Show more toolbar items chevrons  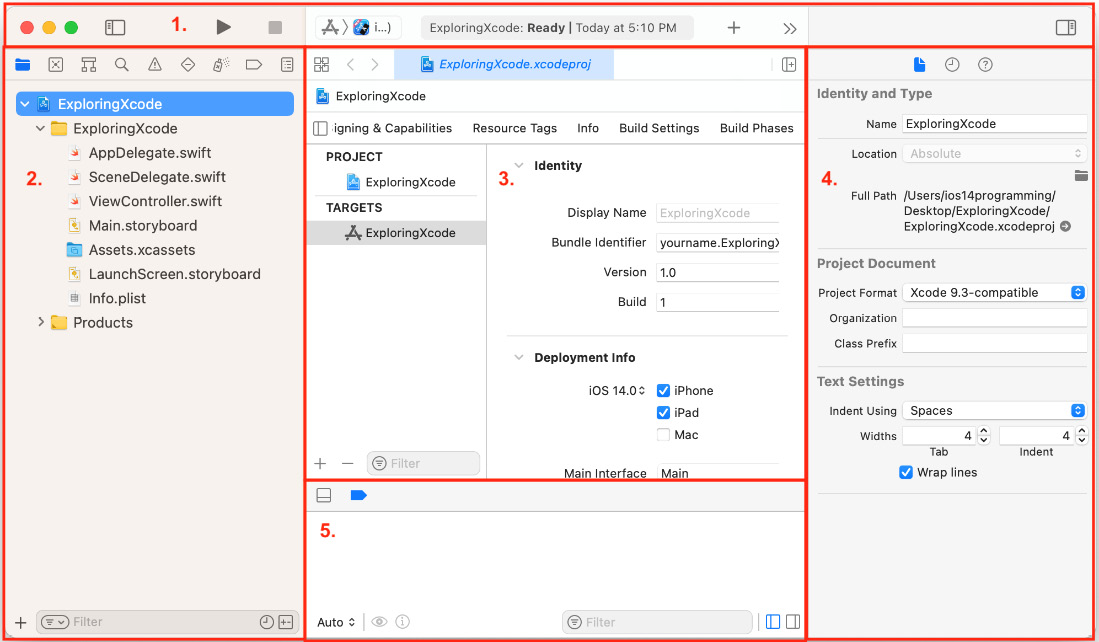point(790,28)
